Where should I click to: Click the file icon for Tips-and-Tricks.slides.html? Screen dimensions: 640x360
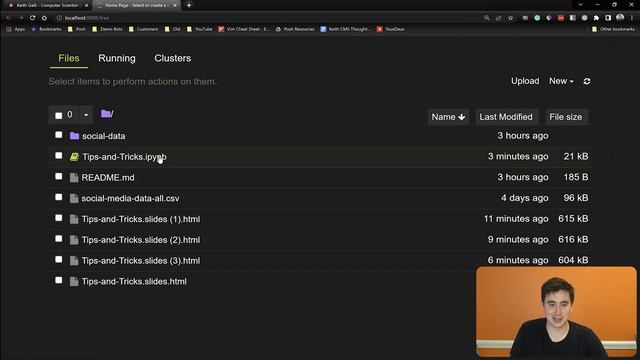point(74,282)
